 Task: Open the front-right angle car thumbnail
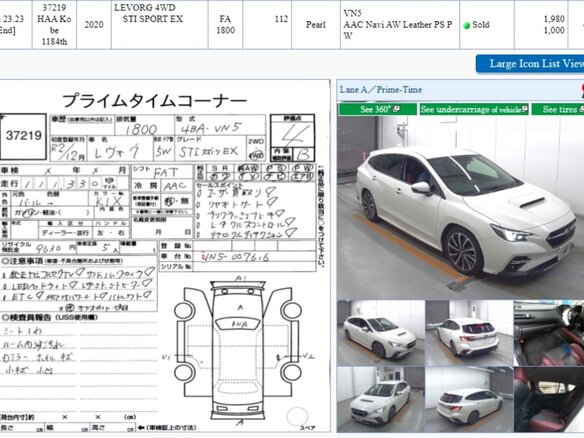click(381, 333)
